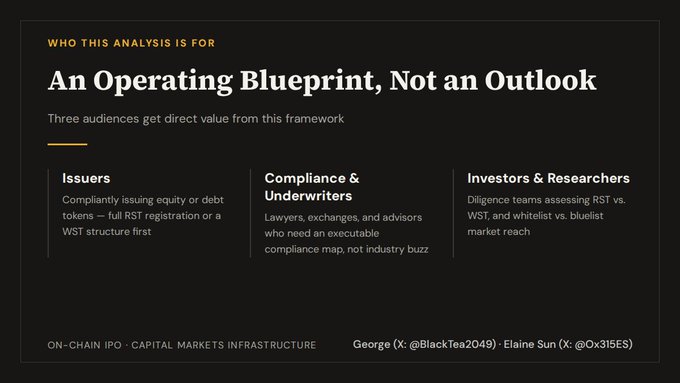Open the @0x315ES handle for Elaine Sun
Screen dimensions: 680x383
point(601,344)
